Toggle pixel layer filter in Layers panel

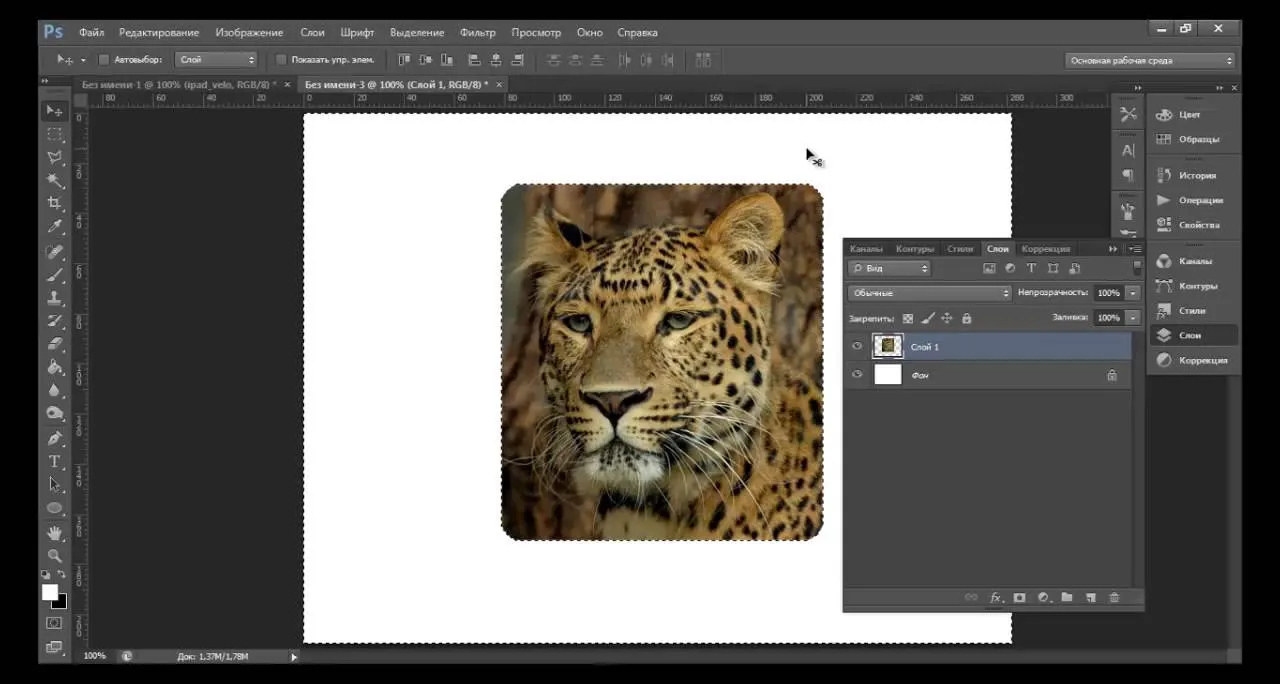coord(989,268)
